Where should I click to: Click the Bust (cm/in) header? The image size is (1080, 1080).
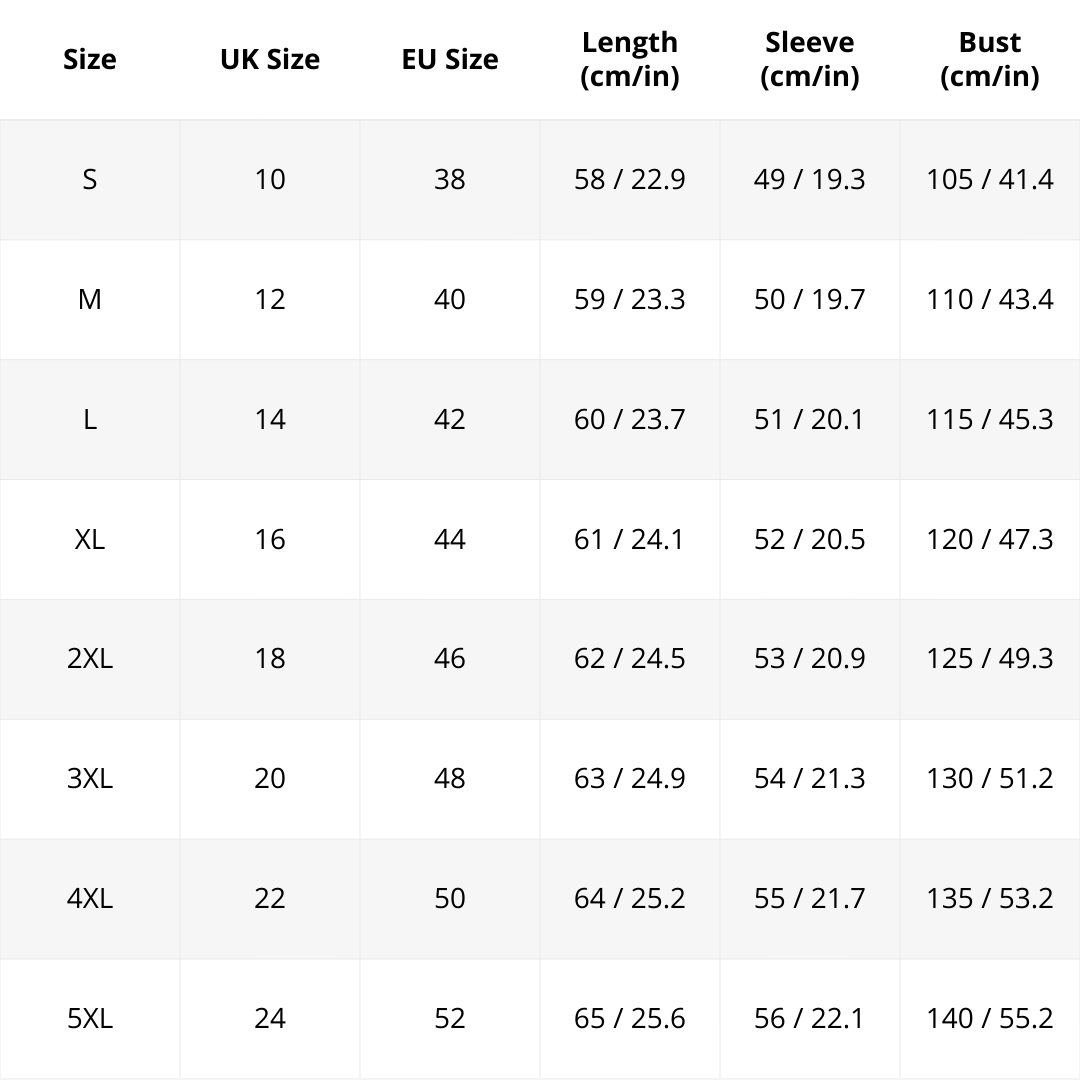[x=990, y=59]
